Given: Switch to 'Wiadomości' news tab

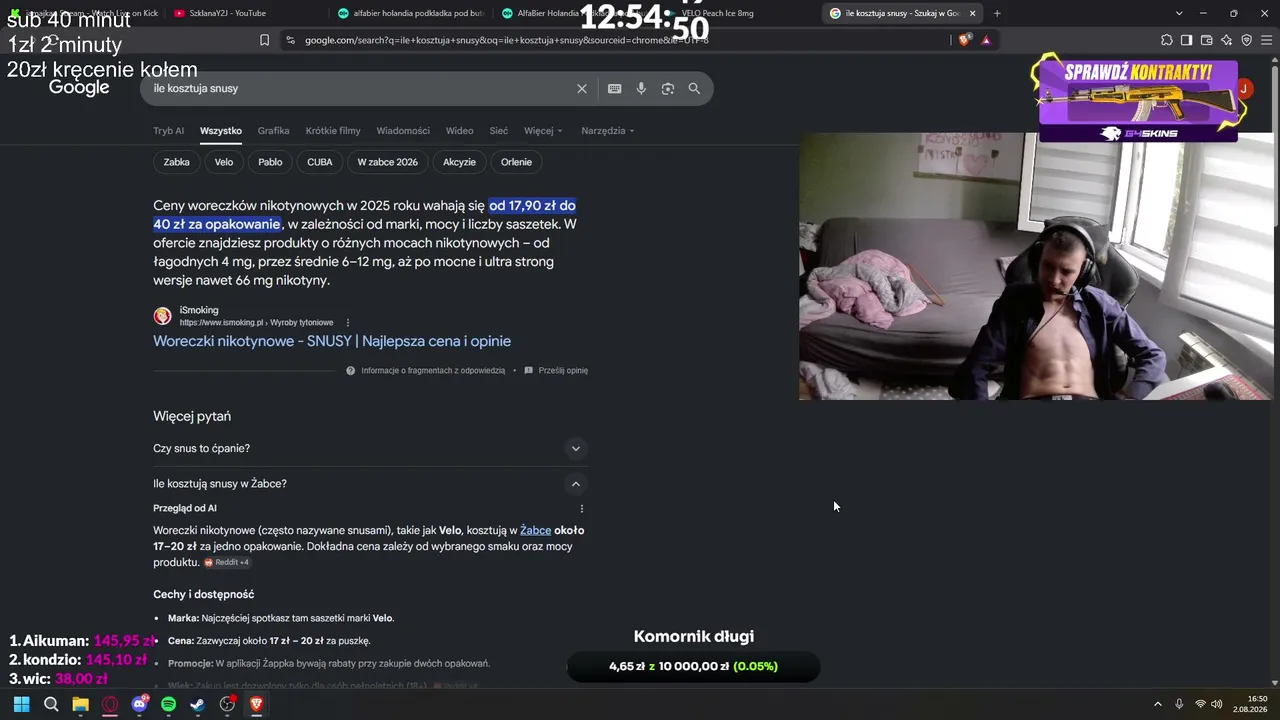Looking at the screenshot, I should pyautogui.click(x=403, y=131).
